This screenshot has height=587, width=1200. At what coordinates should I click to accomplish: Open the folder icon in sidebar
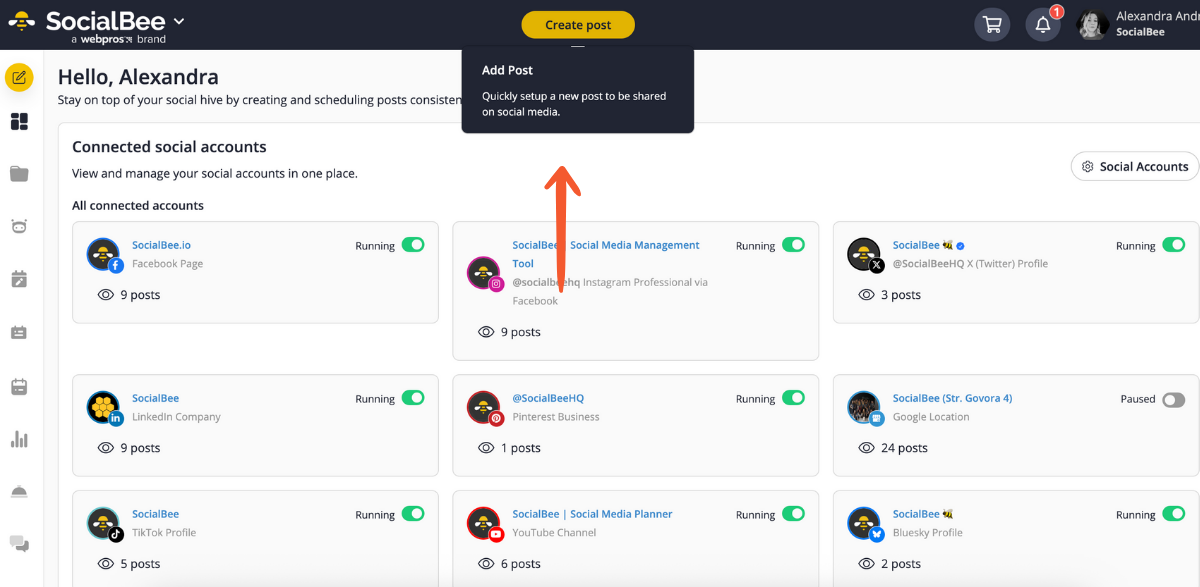click(x=19, y=174)
